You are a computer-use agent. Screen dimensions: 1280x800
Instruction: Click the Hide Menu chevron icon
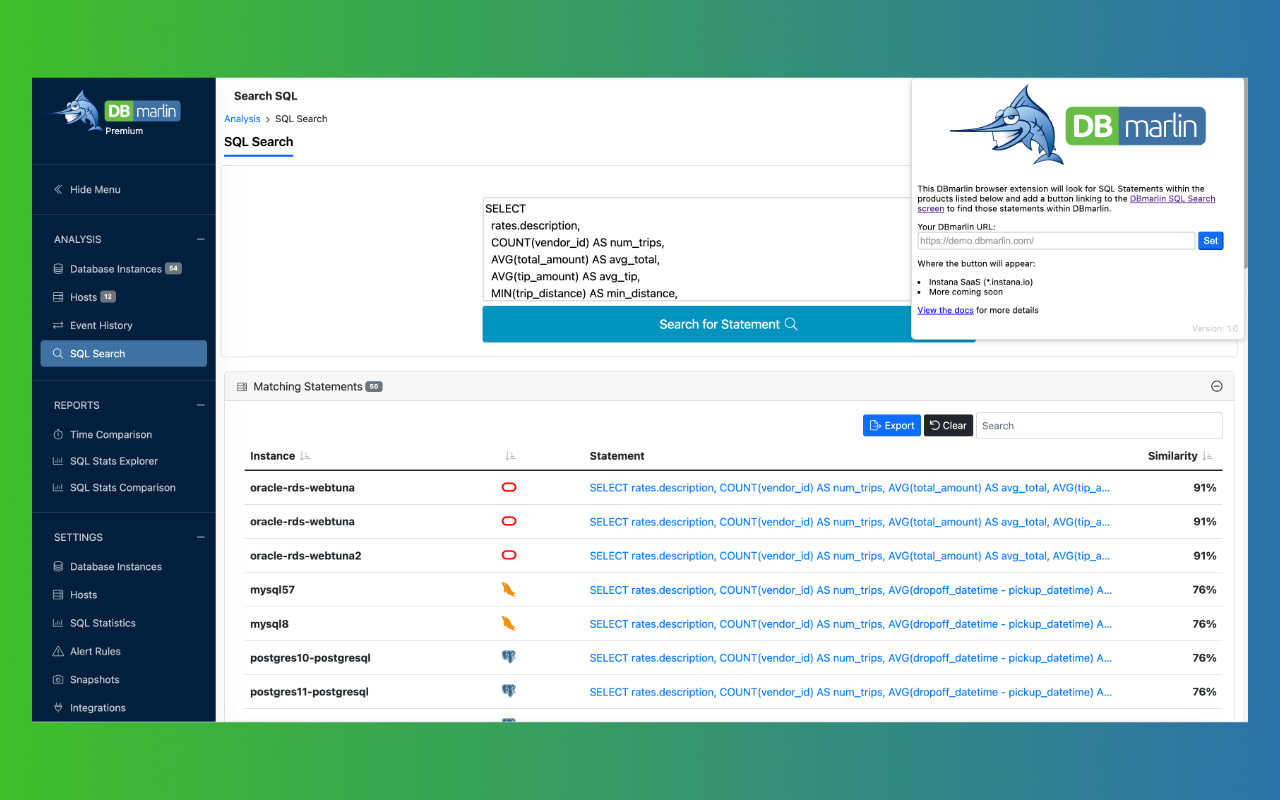pos(58,189)
